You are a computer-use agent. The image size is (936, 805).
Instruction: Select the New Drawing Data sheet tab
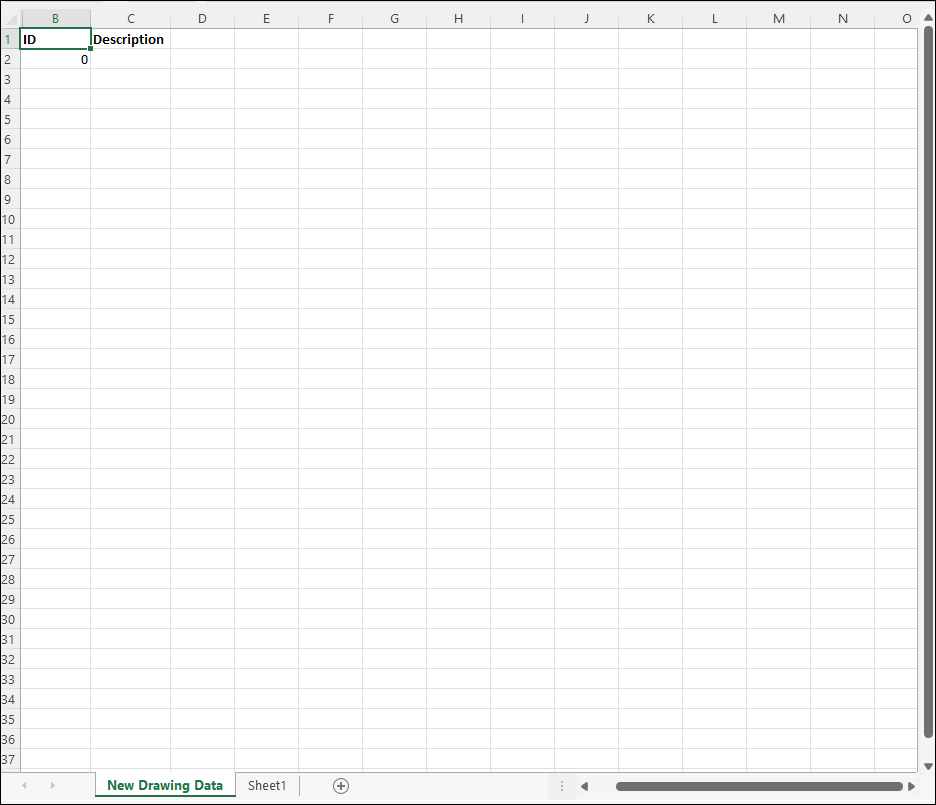(x=165, y=786)
